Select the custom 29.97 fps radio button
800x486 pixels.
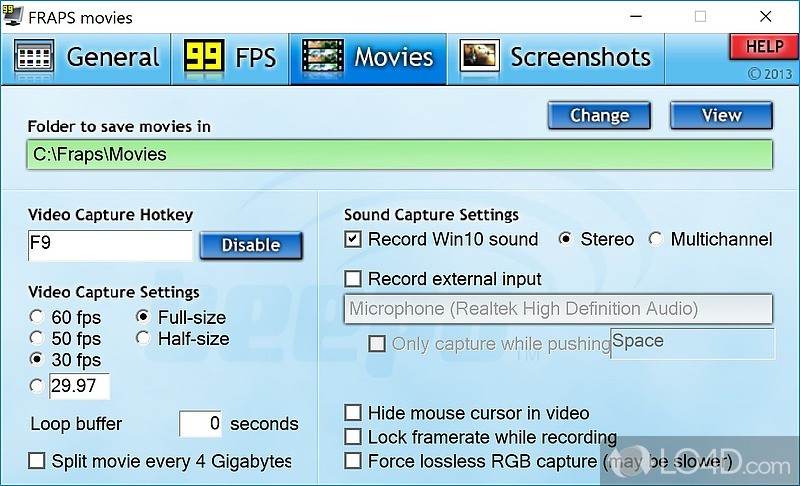[37, 386]
